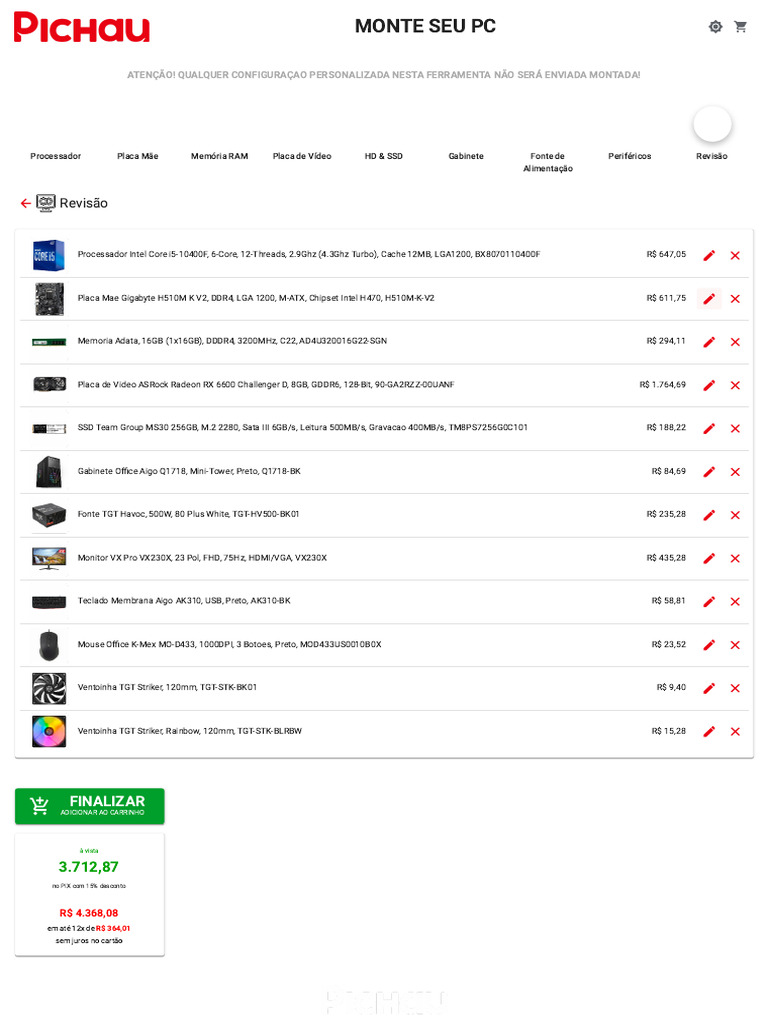
Task: Go to the Placa Mãe step
Action: click(x=138, y=156)
